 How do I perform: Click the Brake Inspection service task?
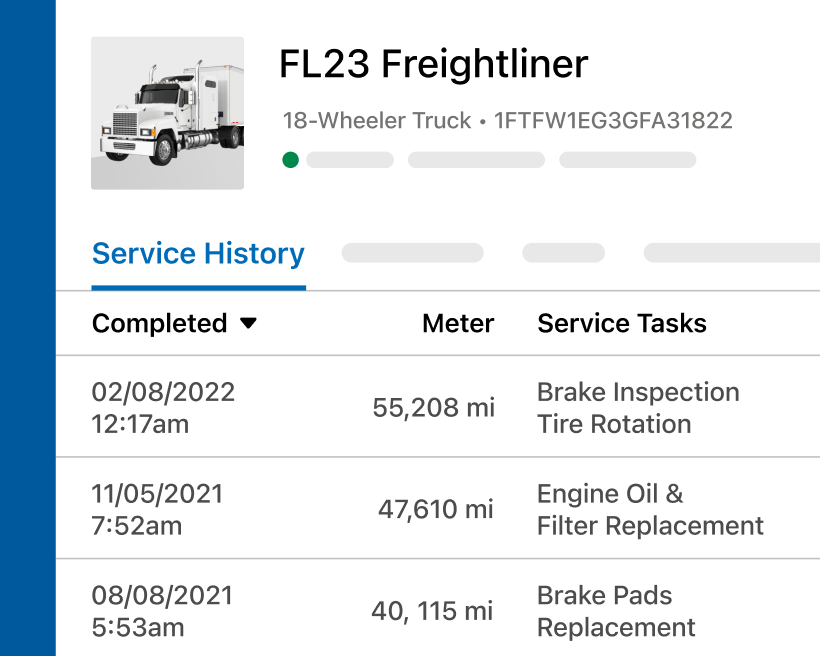coord(639,392)
